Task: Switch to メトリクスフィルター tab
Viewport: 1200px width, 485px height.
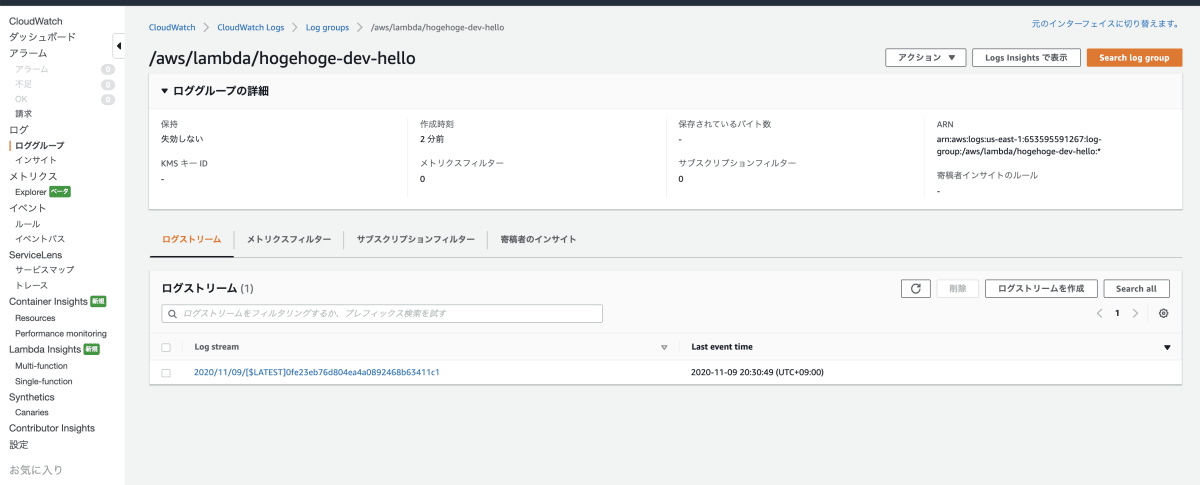Action: point(288,240)
